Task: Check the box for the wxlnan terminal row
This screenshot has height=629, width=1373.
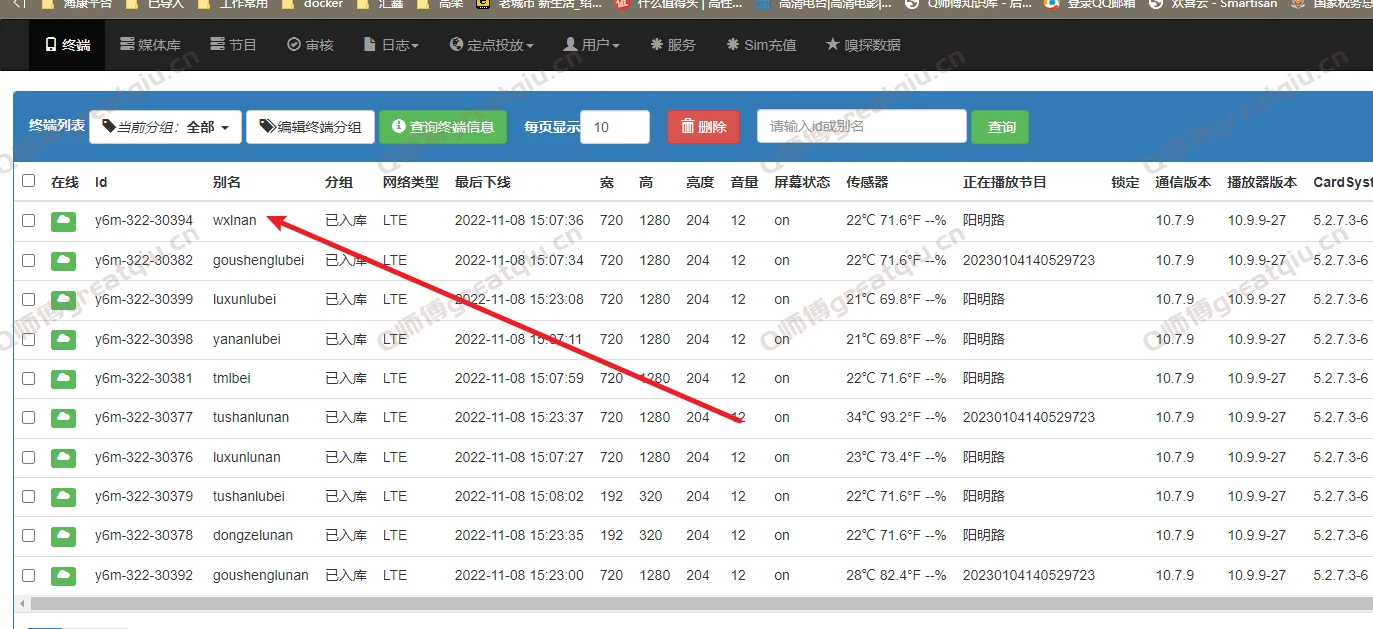Action: [29, 221]
